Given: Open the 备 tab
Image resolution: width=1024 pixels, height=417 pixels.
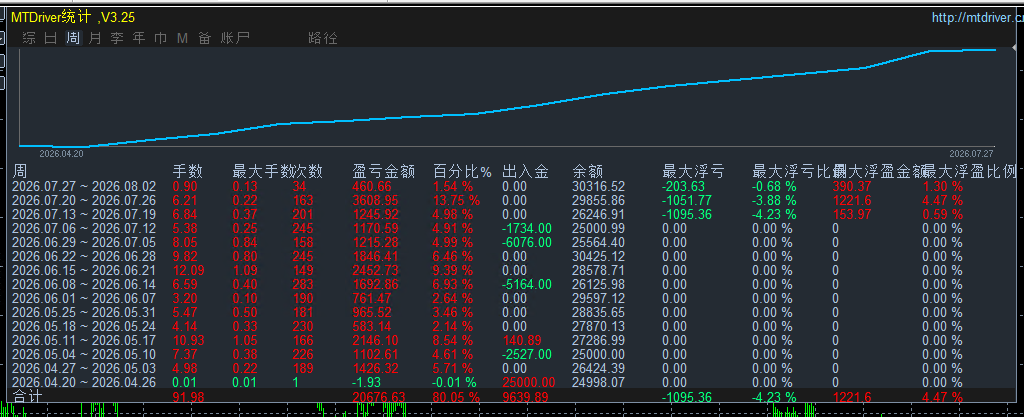Looking at the screenshot, I should click(x=205, y=38).
